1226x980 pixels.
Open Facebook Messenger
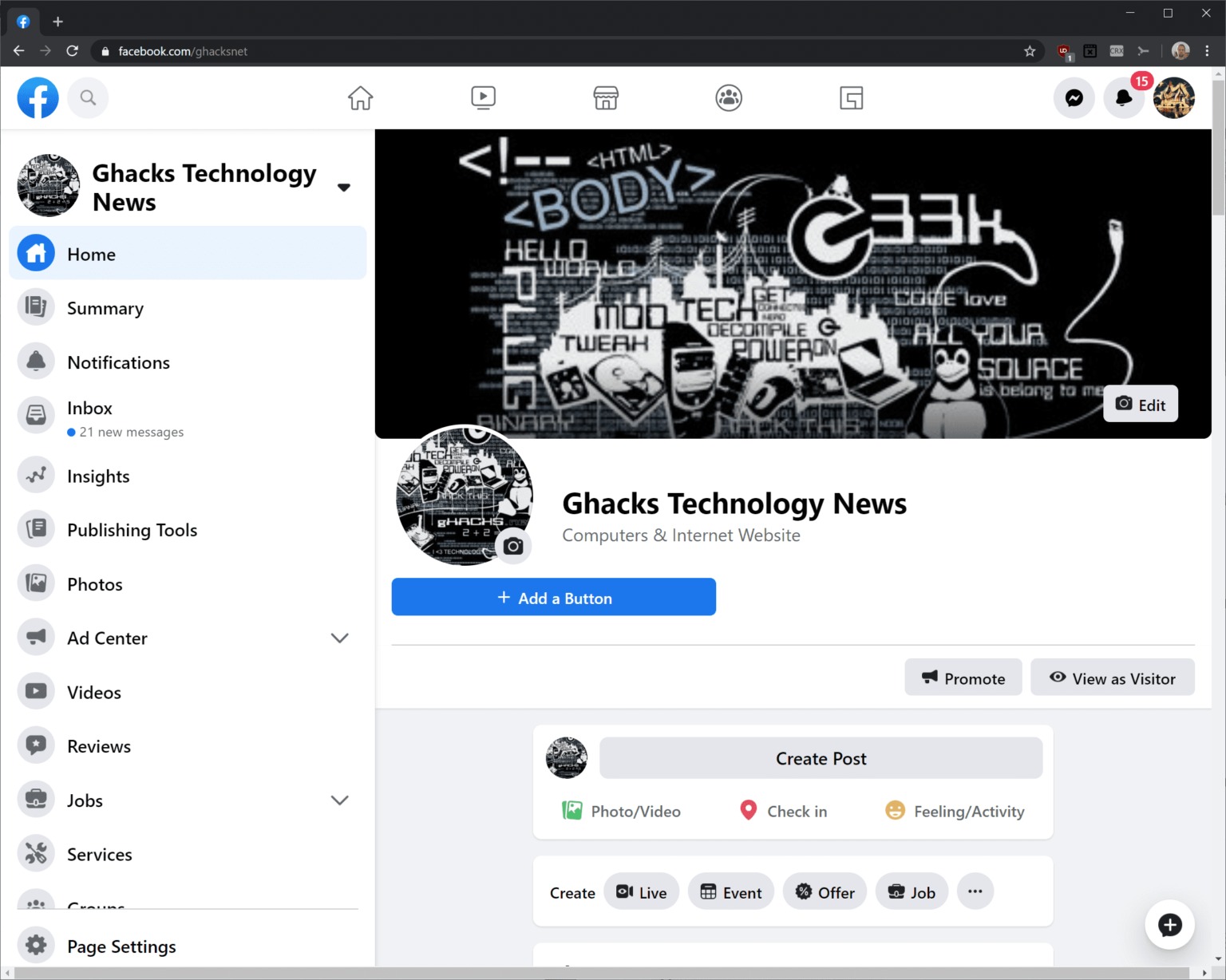click(x=1074, y=97)
